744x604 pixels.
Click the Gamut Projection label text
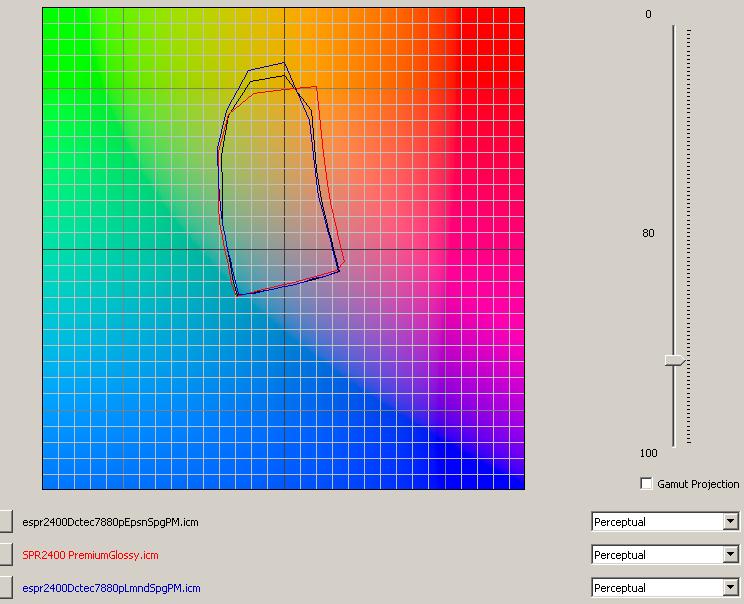click(698, 484)
